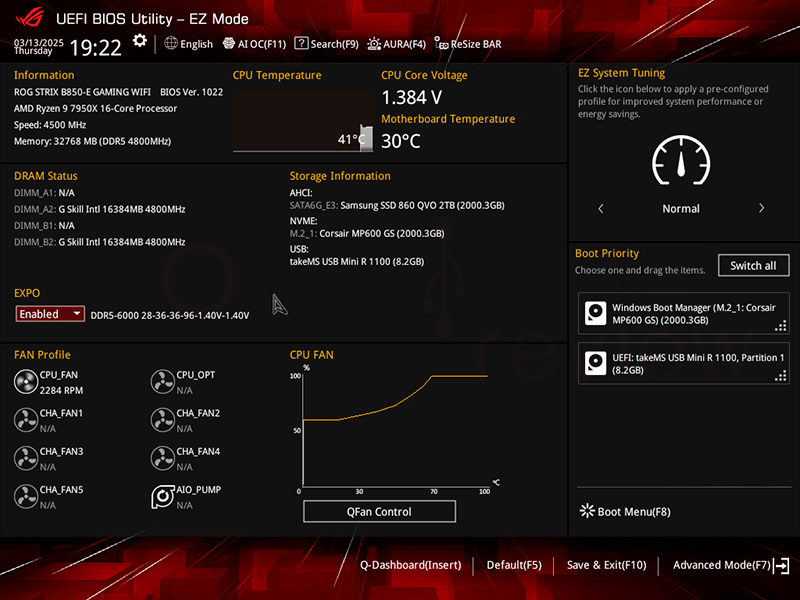Click the Normal tuning profile label
This screenshot has height=600, width=800.
click(x=681, y=209)
